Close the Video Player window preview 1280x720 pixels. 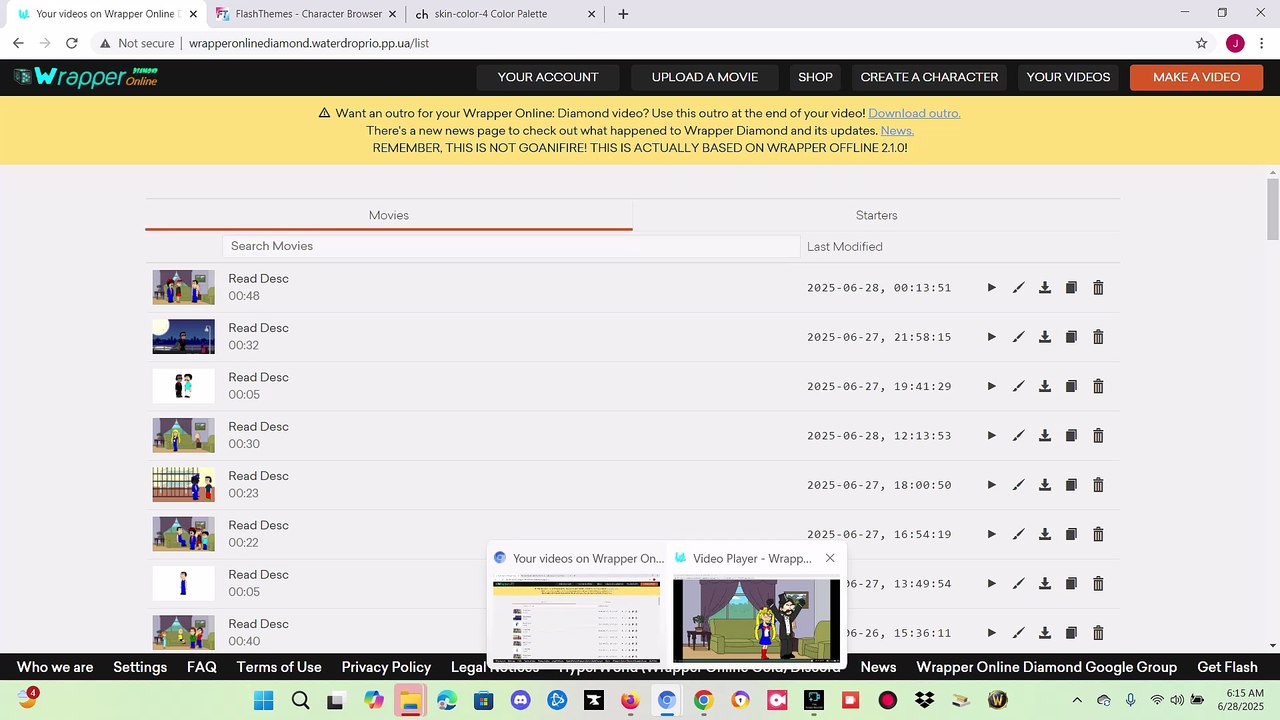pyautogui.click(x=830, y=558)
